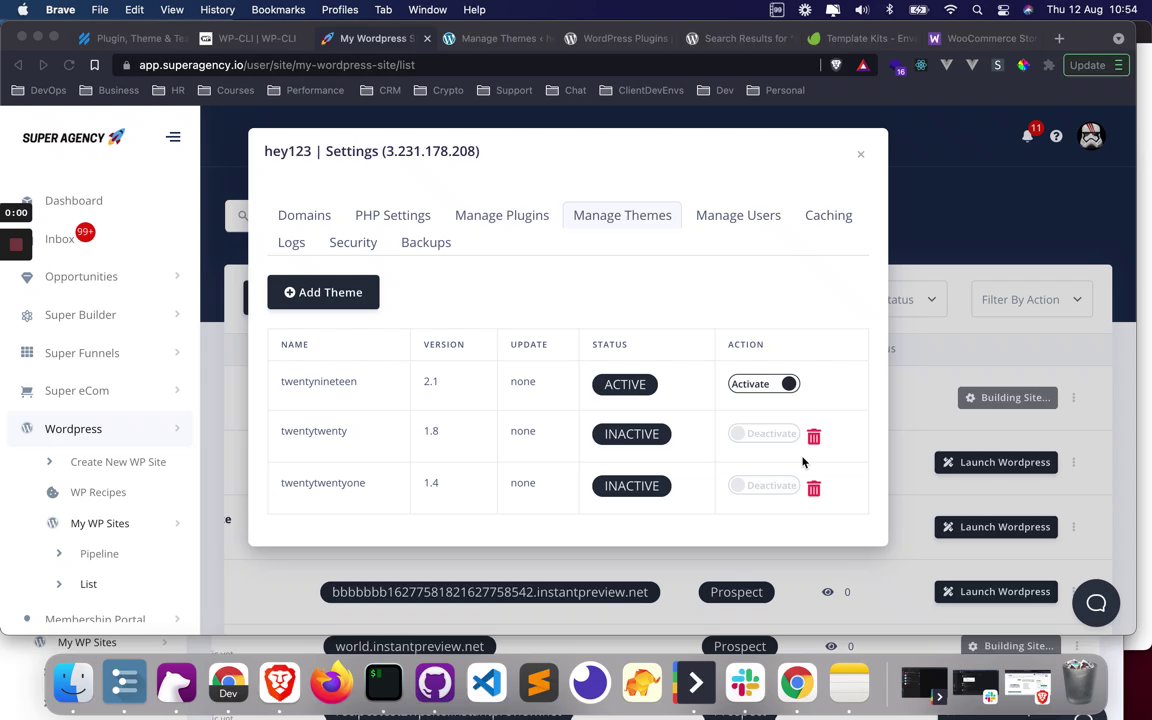1152x720 pixels.
Task: Click the bookmark icon in browser toolbar
Action: (94, 65)
